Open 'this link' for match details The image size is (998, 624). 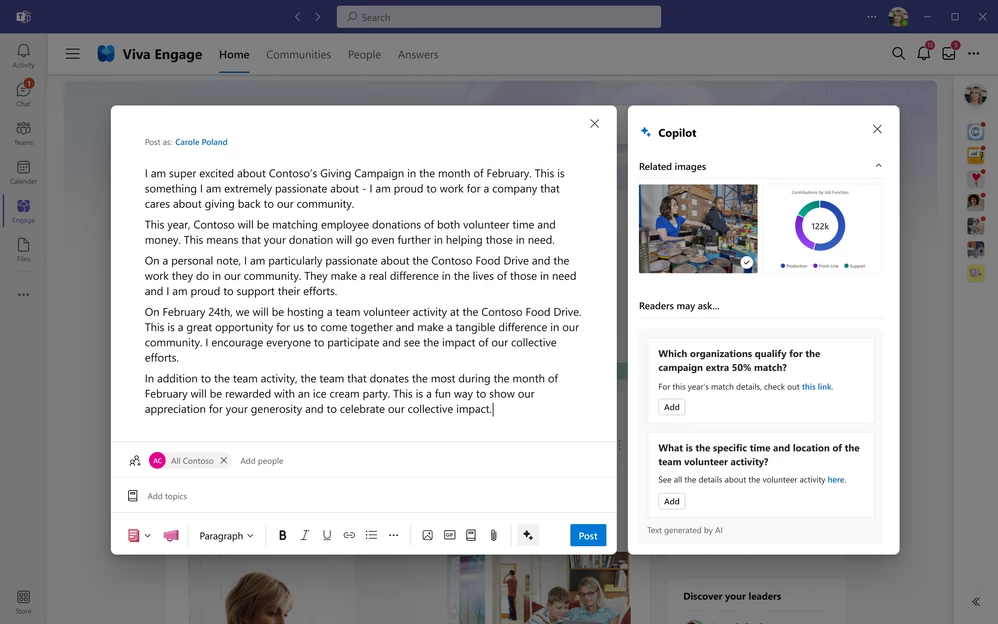pyautogui.click(x=817, y=387)
